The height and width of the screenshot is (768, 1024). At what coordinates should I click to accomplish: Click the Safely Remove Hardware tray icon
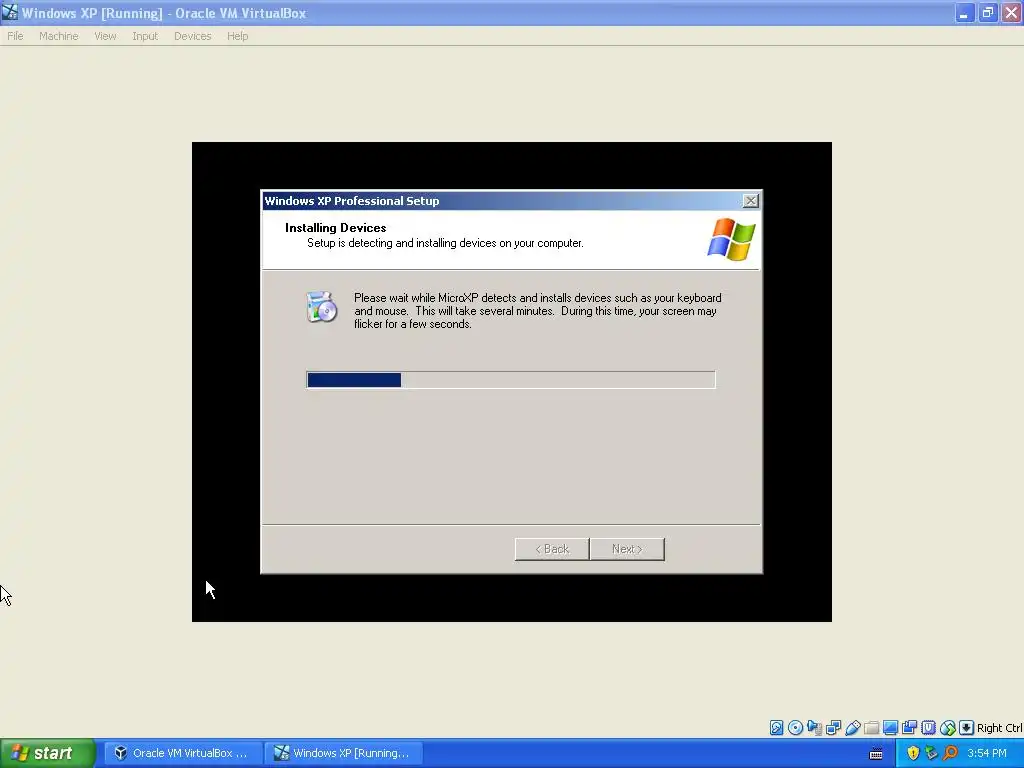pyautogui.click(x=931, y=753)
